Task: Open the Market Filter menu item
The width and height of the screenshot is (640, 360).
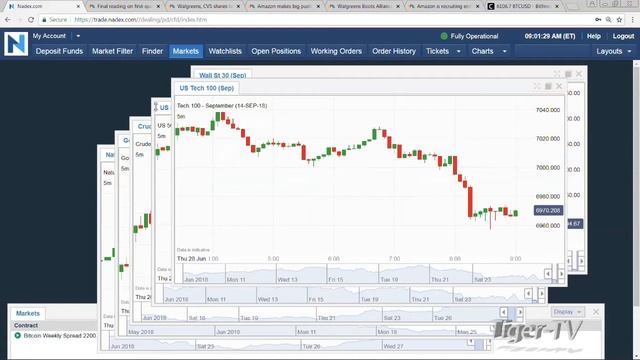Action: (112, 51)
